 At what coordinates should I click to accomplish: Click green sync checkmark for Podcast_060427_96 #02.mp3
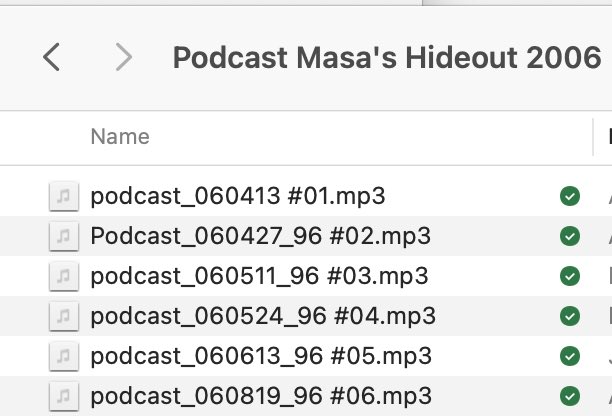click(570, 236)
